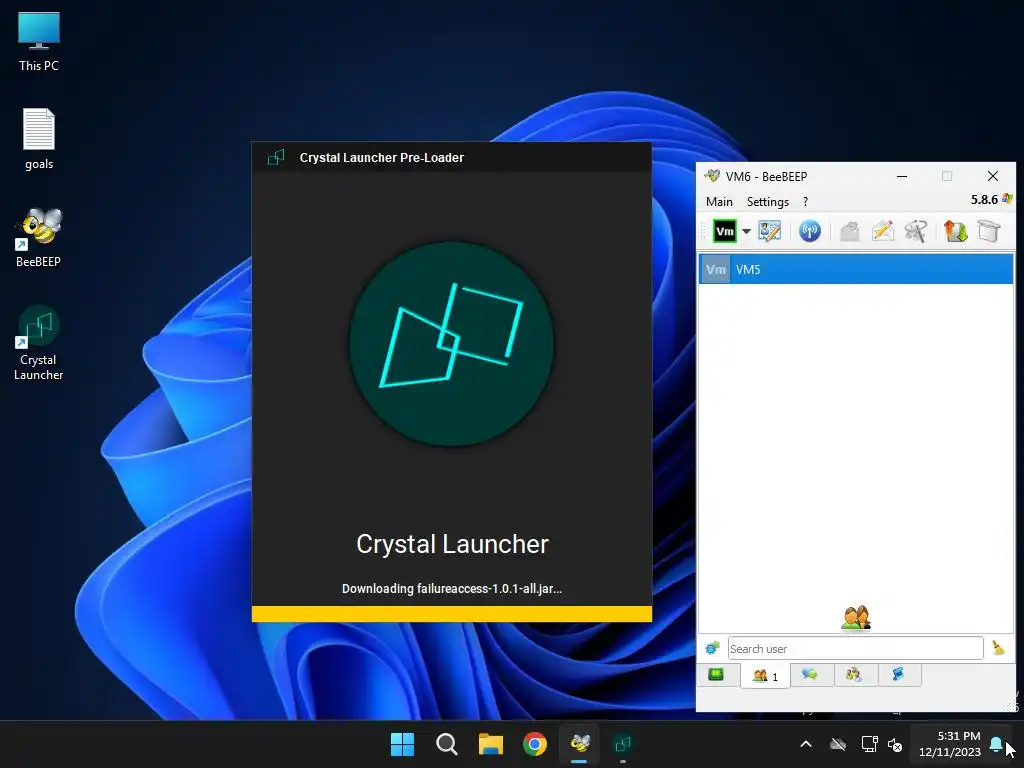Select This PC desktop icon
Screen dimensions: 1024x768
(39, 40)
